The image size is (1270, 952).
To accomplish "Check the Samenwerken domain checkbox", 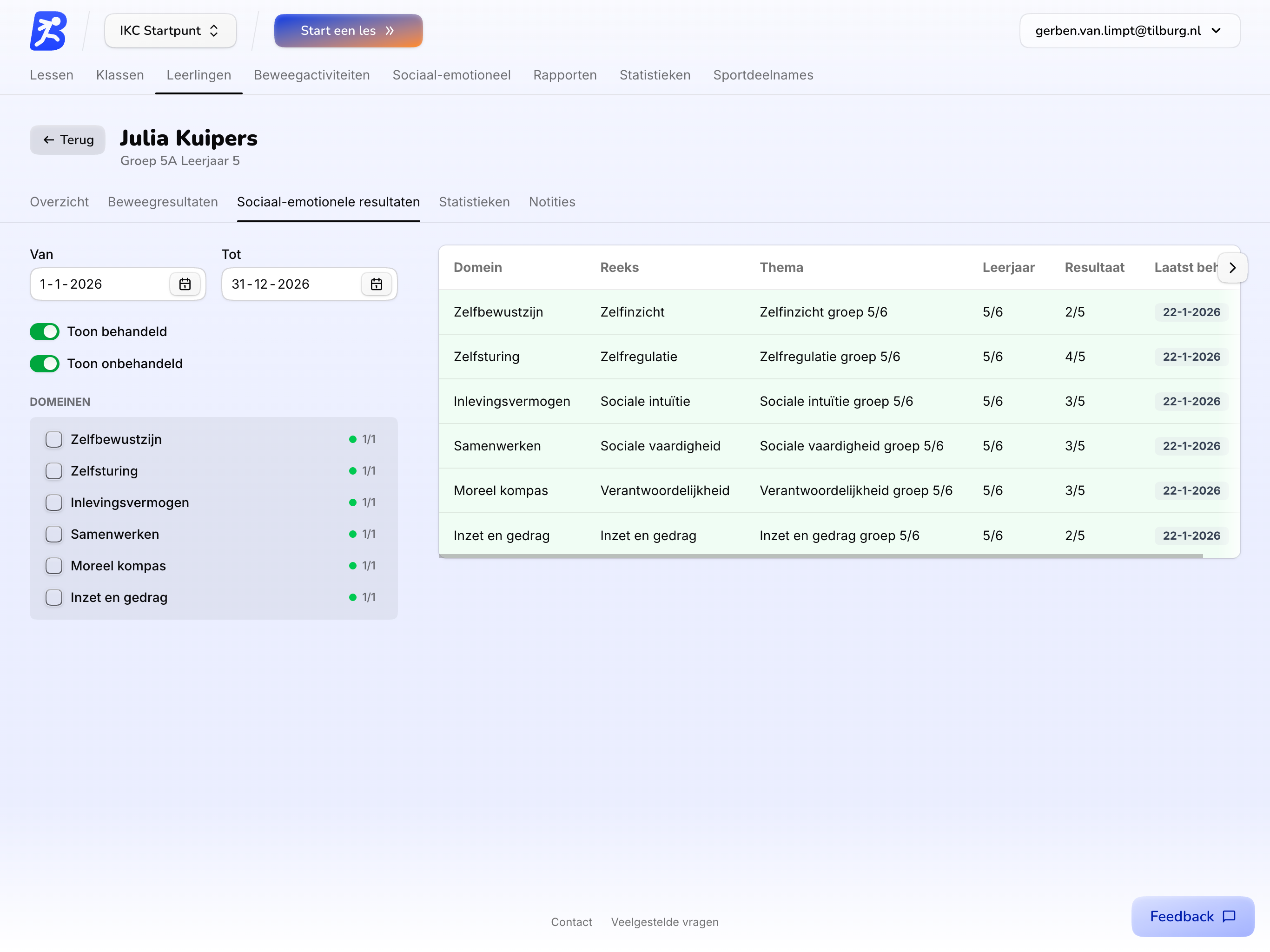I will coord(54,535).
